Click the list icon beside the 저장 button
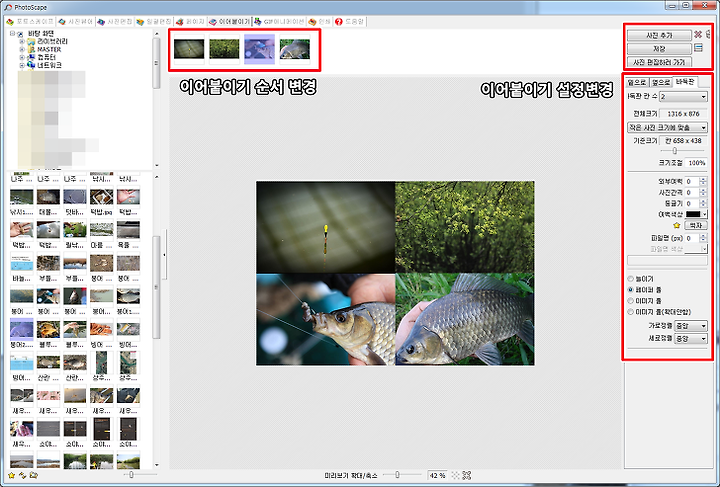 tap(698, 48)
